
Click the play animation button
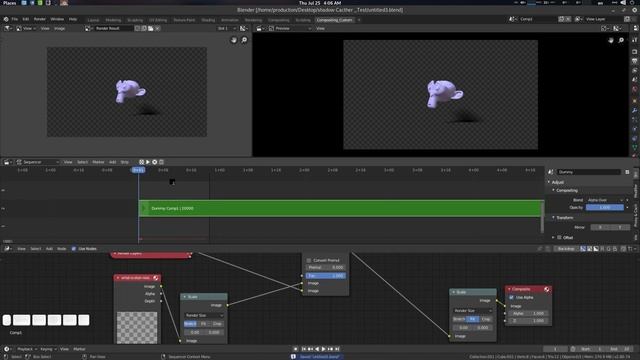click(324, 349)
